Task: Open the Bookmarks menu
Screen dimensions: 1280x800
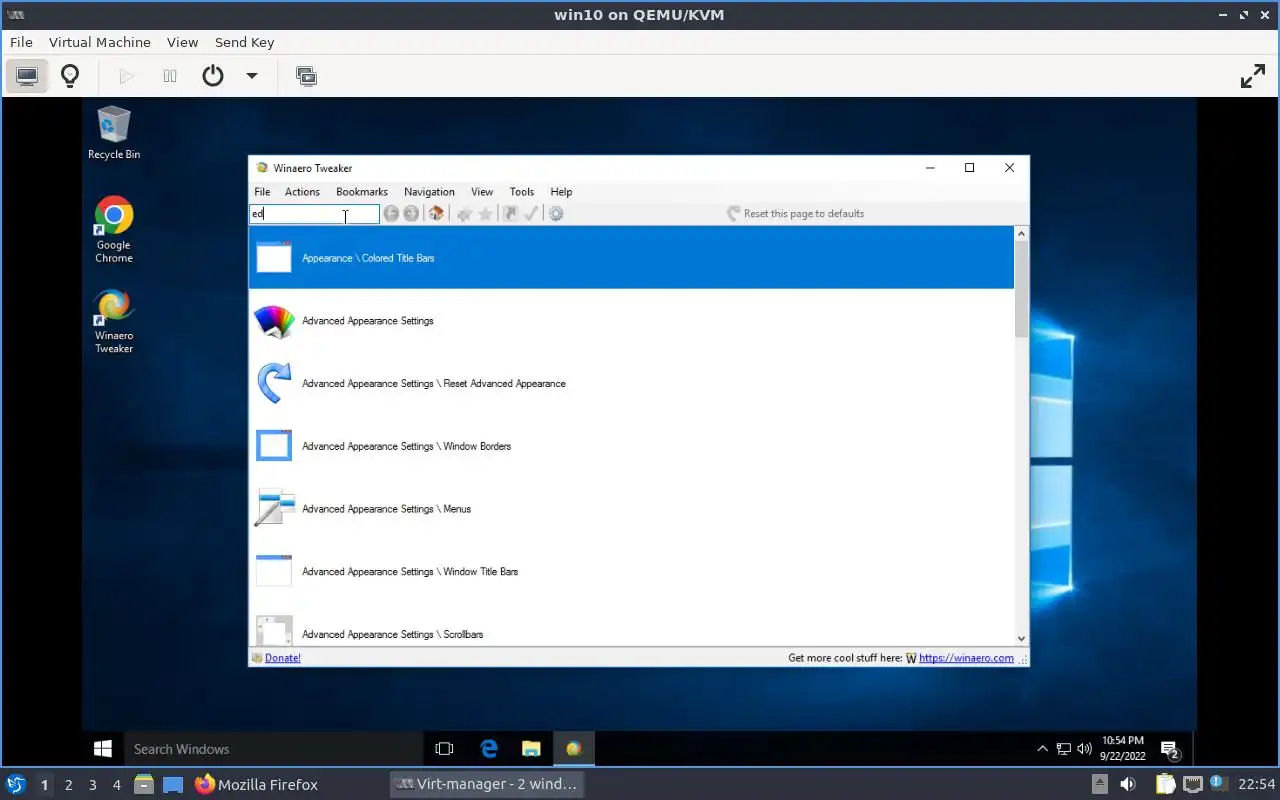Action: (361, 191)
